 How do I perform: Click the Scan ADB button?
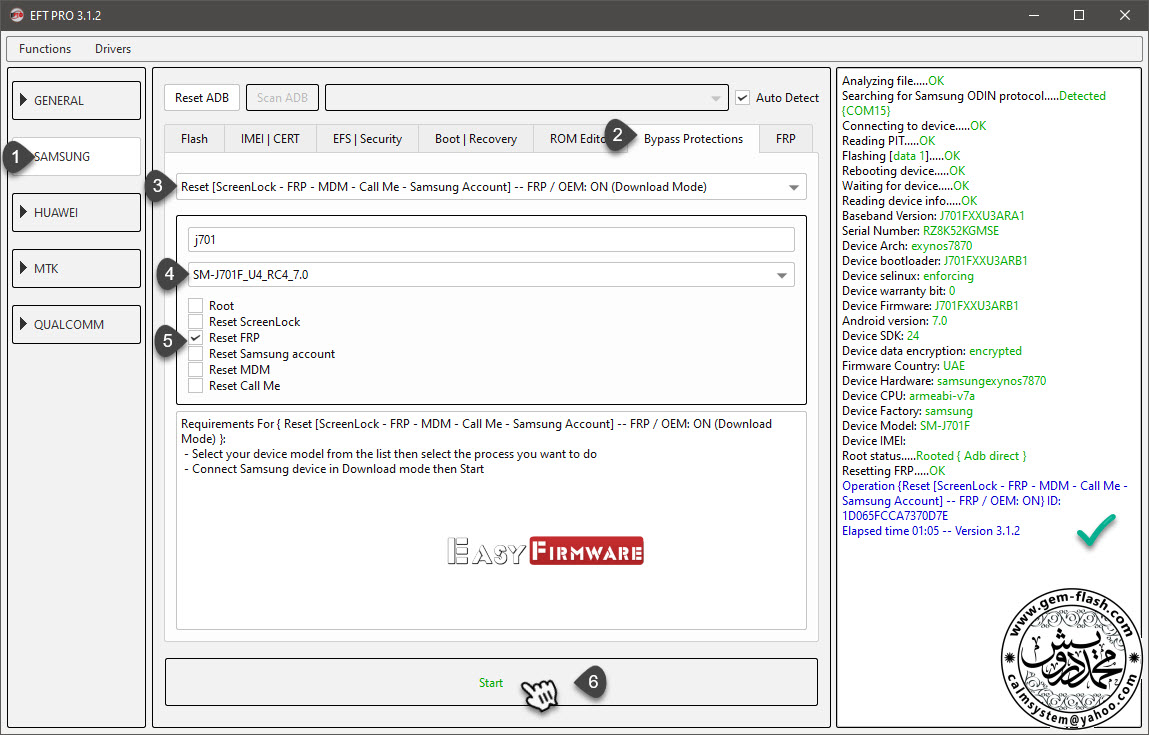point(282,97)
